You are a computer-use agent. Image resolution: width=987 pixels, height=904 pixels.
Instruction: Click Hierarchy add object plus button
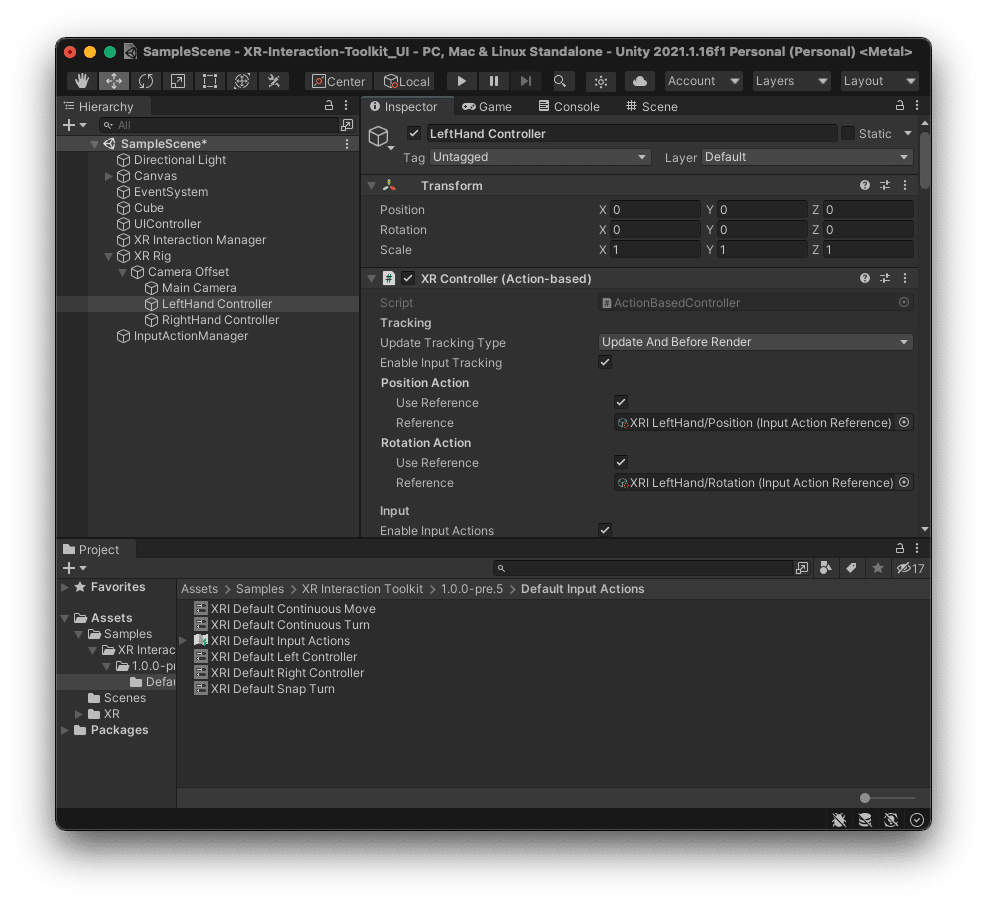(x=74, y=125)
